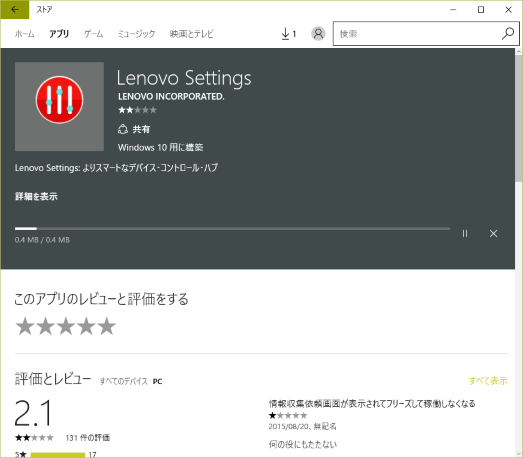Click the scrollbar up arrow

point(518,52)
